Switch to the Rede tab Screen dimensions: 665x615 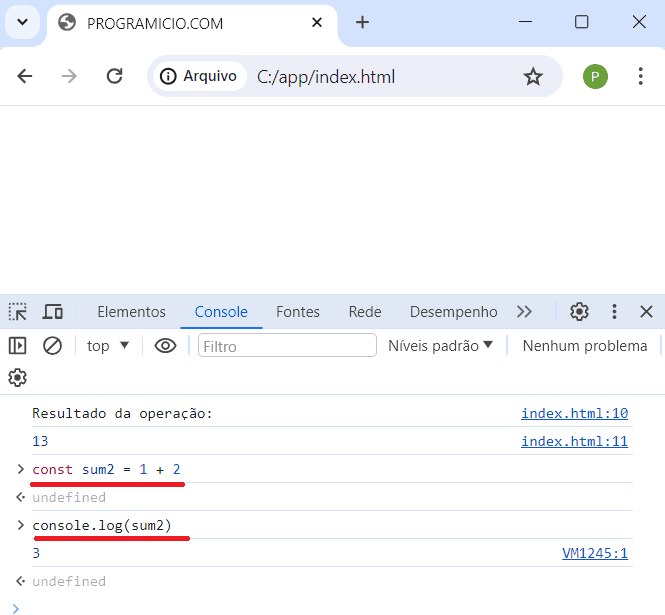pos(365,312)
